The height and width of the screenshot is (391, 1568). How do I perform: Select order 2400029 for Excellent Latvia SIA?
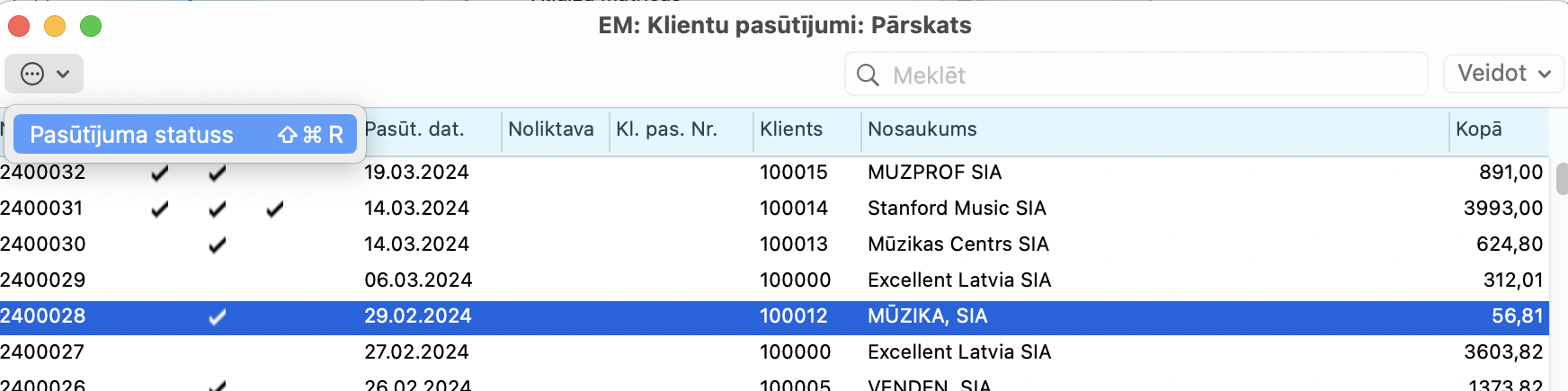click(958, 280)
